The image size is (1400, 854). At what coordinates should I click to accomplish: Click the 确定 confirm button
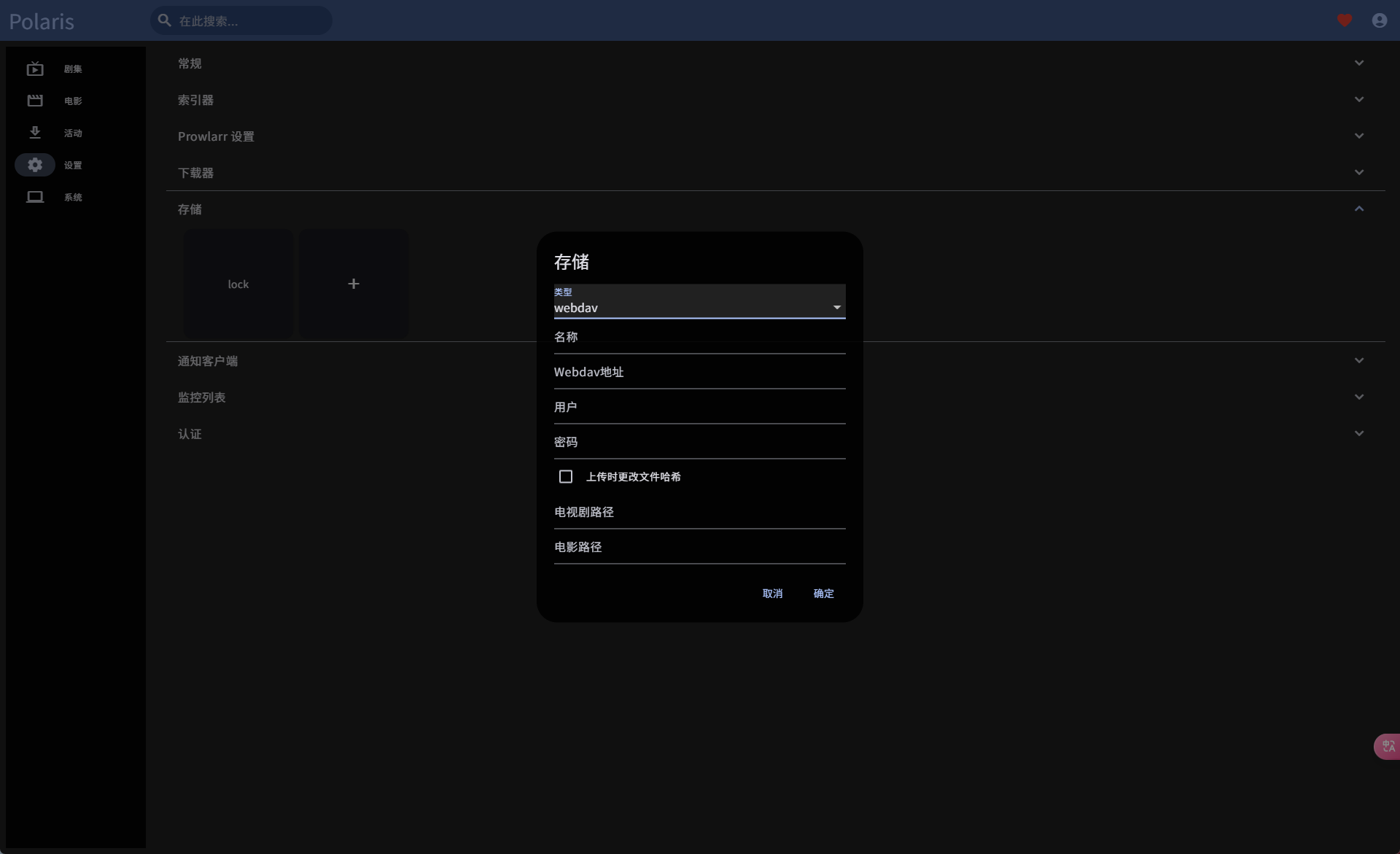823,594
